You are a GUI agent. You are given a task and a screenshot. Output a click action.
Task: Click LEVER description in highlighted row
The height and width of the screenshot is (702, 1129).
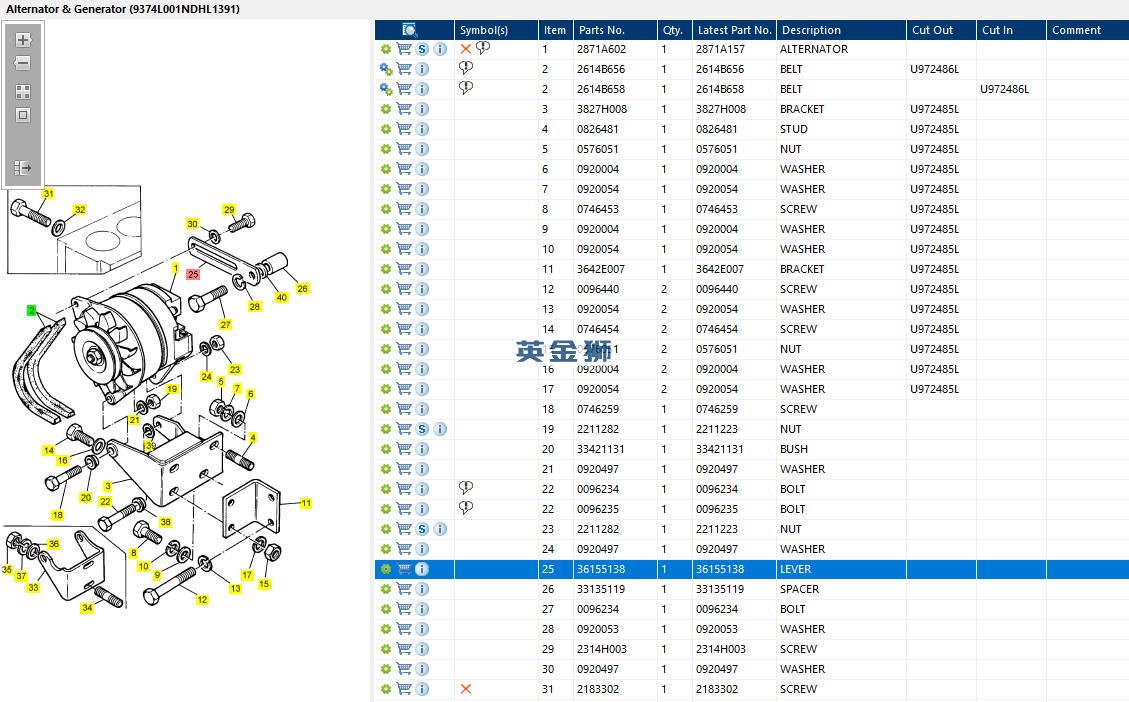(x=796, y=569)
